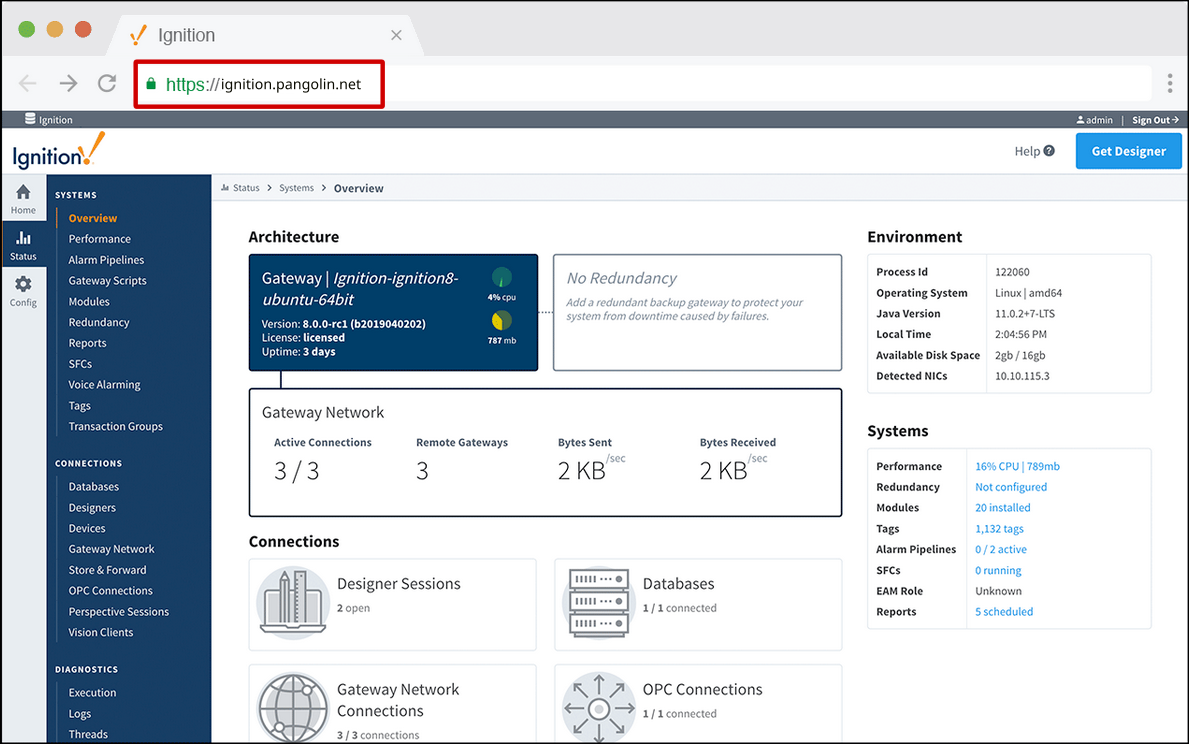Click the 1,132 tags link
The width and height of the screenshot is (1189, 744).
(x=999, y=529)
